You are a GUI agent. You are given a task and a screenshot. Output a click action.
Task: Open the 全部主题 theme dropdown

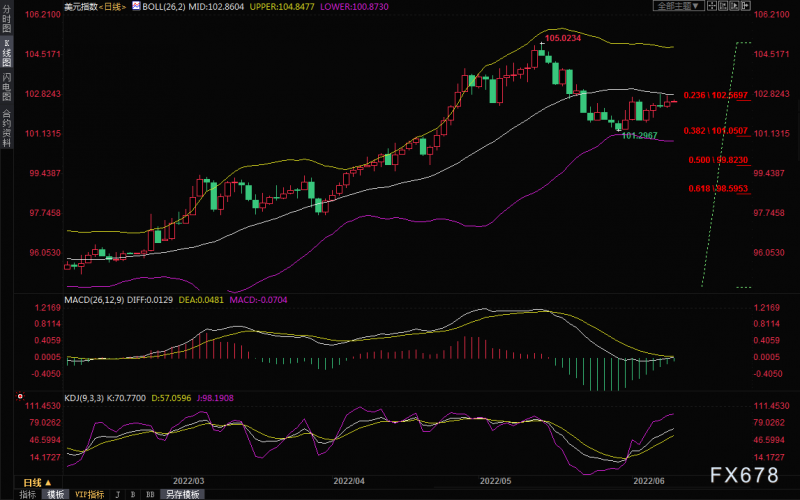click(679, 6)
